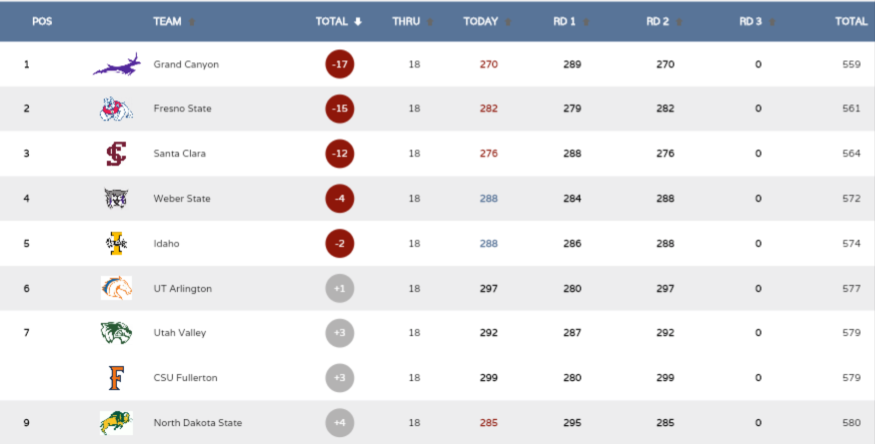
Task: Click Grand Canyon's red -17 score badge
Action: (340, 65)
